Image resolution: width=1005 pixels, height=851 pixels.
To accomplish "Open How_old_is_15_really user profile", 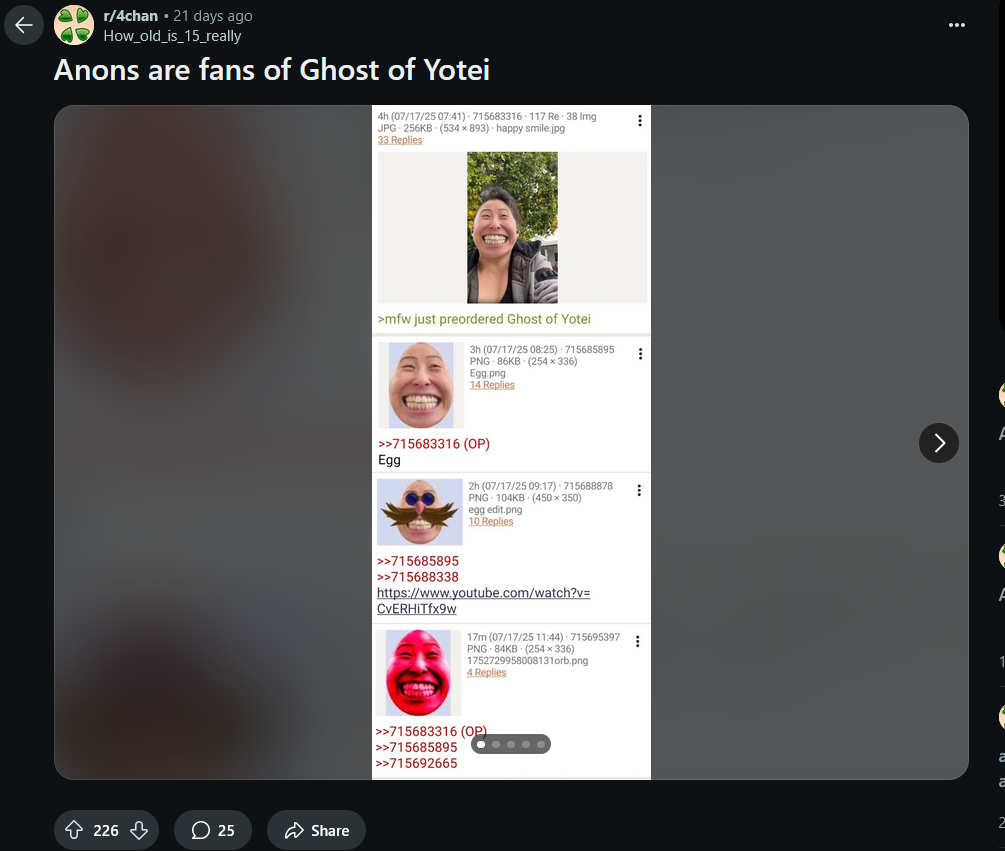I will (172, 36).
